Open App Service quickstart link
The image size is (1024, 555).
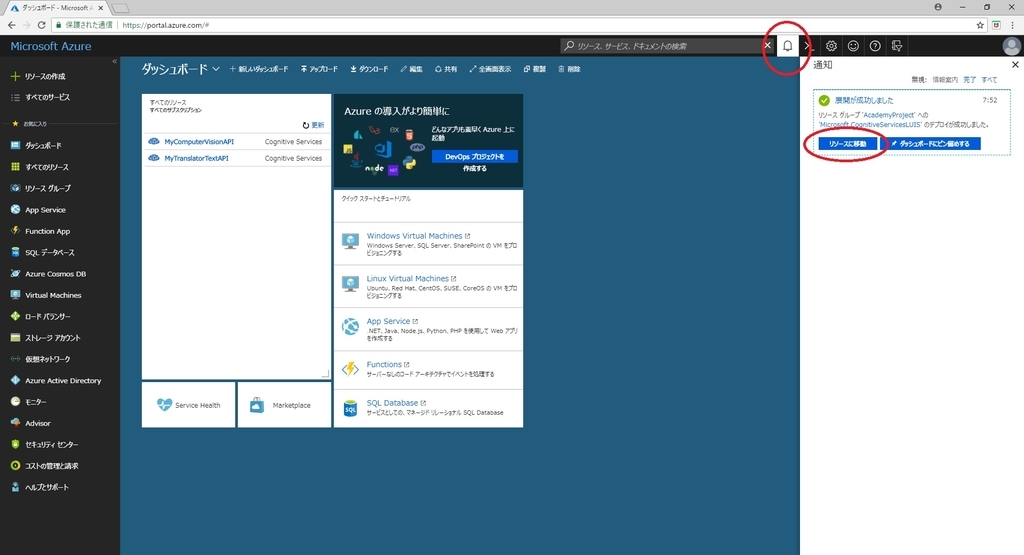pyautogui.click(x=388, y=321)
